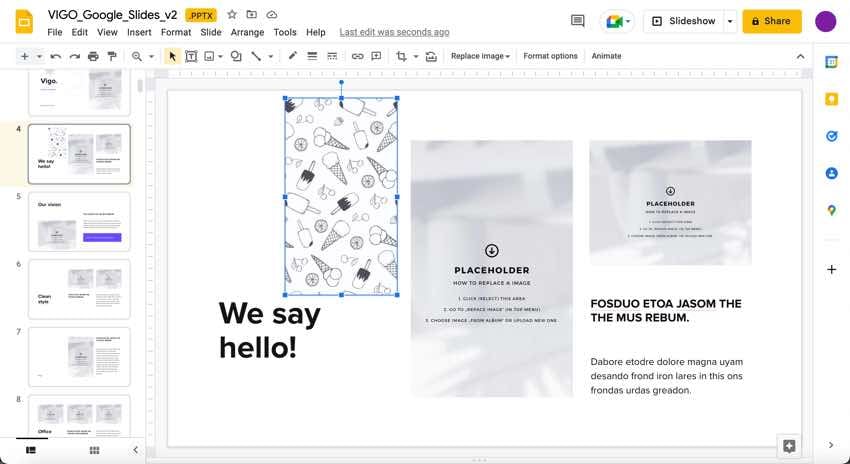Select the Paint format tool
850x464 pixels.
click(x=111, y=56)
